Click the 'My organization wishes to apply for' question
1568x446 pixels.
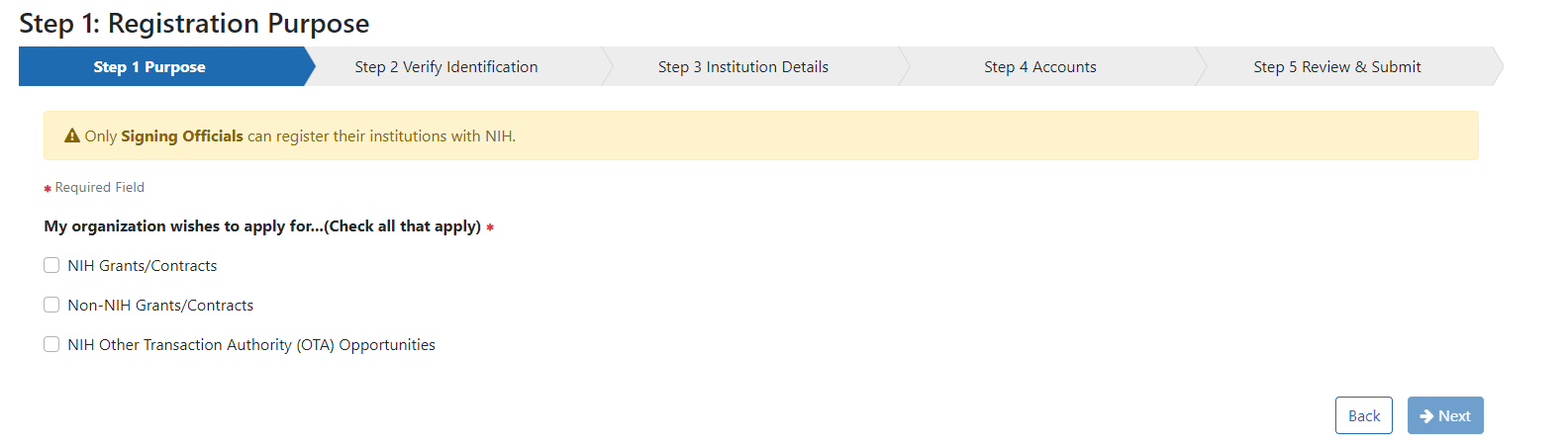click(x=262, y=226)
